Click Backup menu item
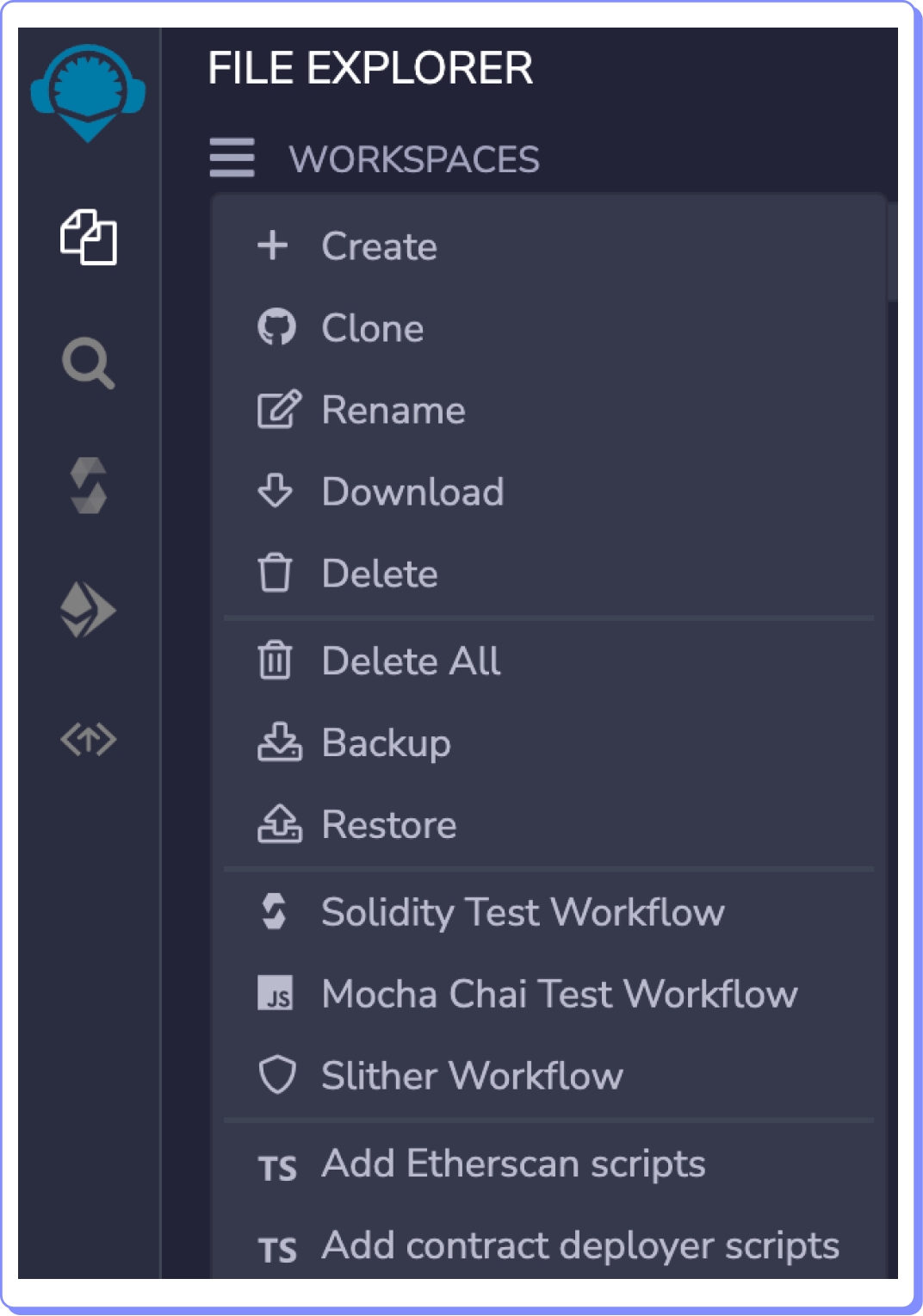The image size is (923, 1316). pos(385,743)
